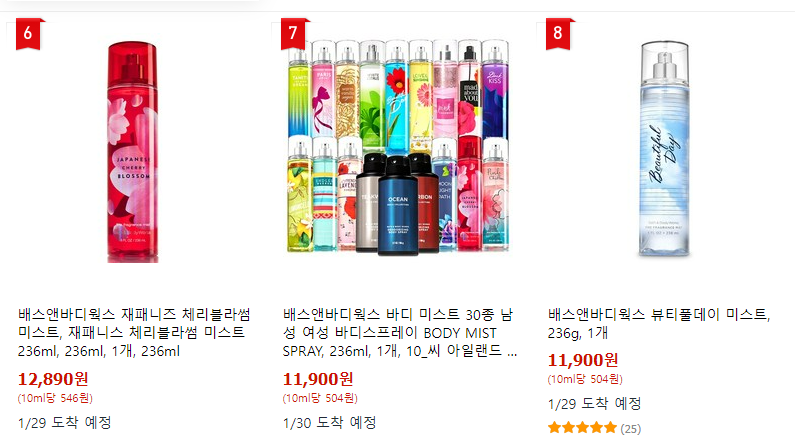Viewport: 805px width, 437px height.
Task: Click the five-star rating on Beautiful Day mist
Action: 582,428
